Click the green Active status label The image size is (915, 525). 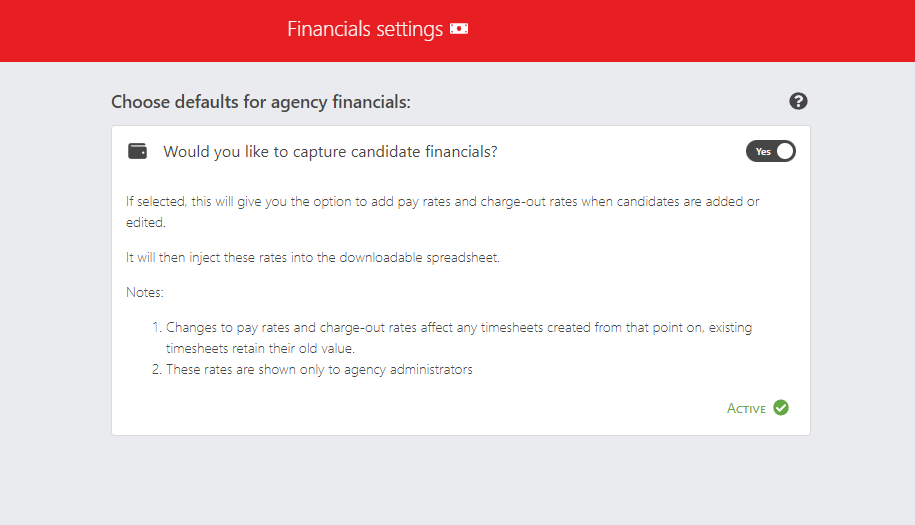click(746, 408)
